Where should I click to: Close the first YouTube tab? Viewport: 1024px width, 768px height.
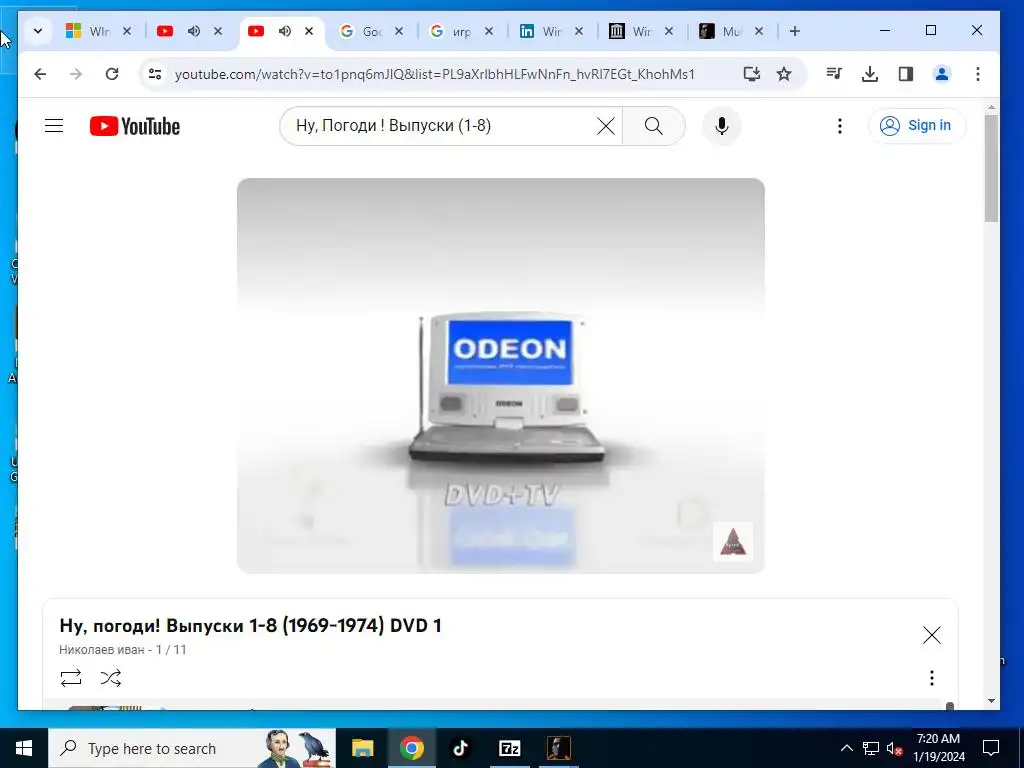218,31
